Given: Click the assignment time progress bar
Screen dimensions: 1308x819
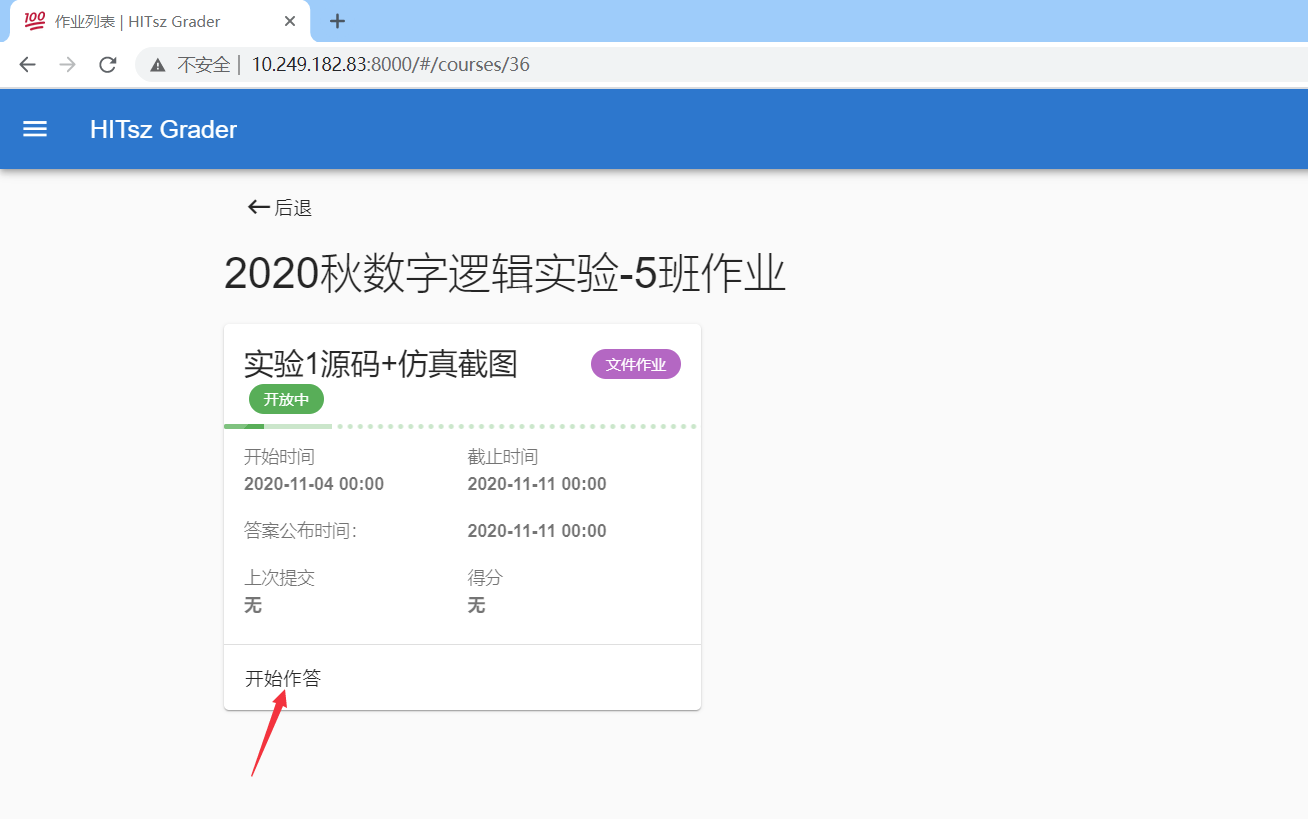Looking at the screenshot, I should coord(460,427).
